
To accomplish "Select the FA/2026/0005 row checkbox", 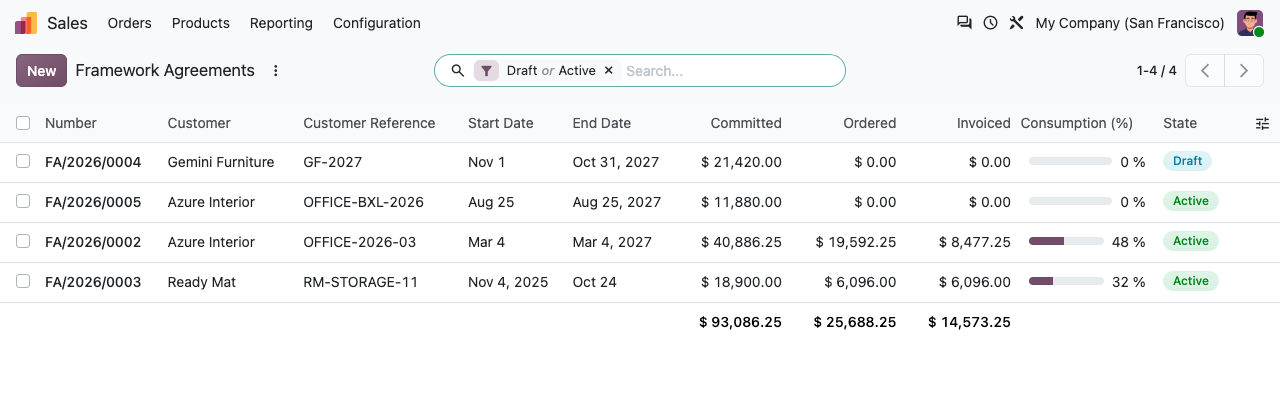I will [x=23, y=202].
